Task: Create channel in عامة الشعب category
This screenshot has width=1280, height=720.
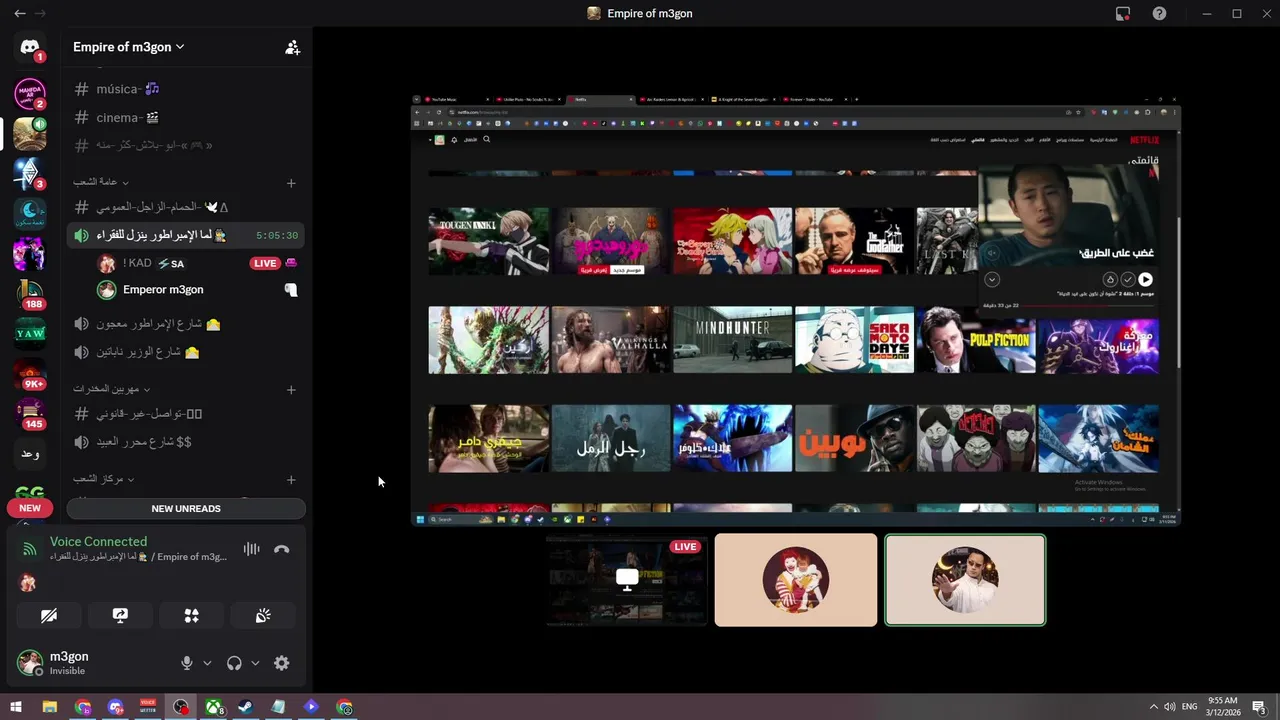Action: 291,183
